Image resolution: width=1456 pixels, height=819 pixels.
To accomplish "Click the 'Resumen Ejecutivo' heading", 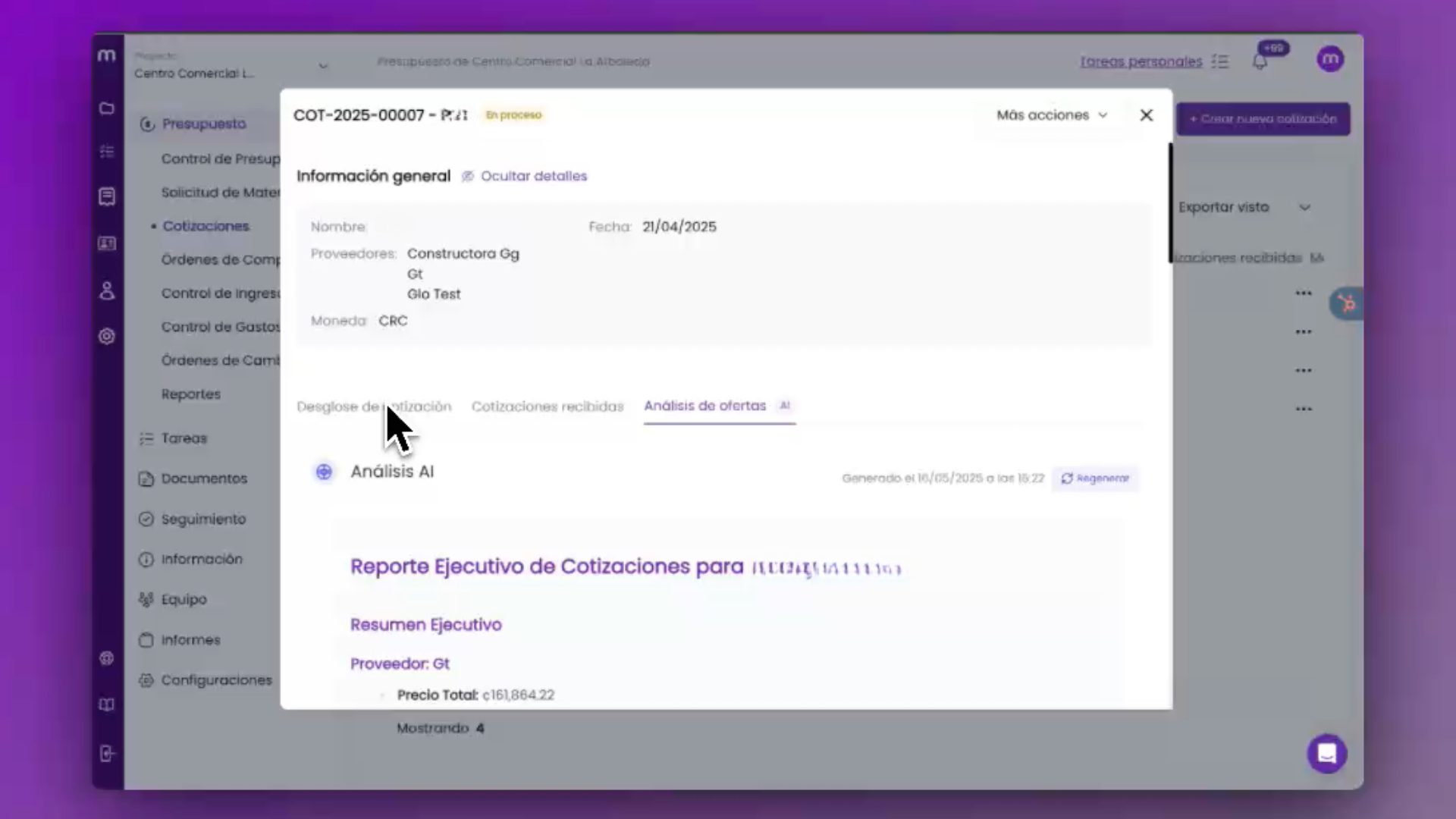I will (426, 625).
